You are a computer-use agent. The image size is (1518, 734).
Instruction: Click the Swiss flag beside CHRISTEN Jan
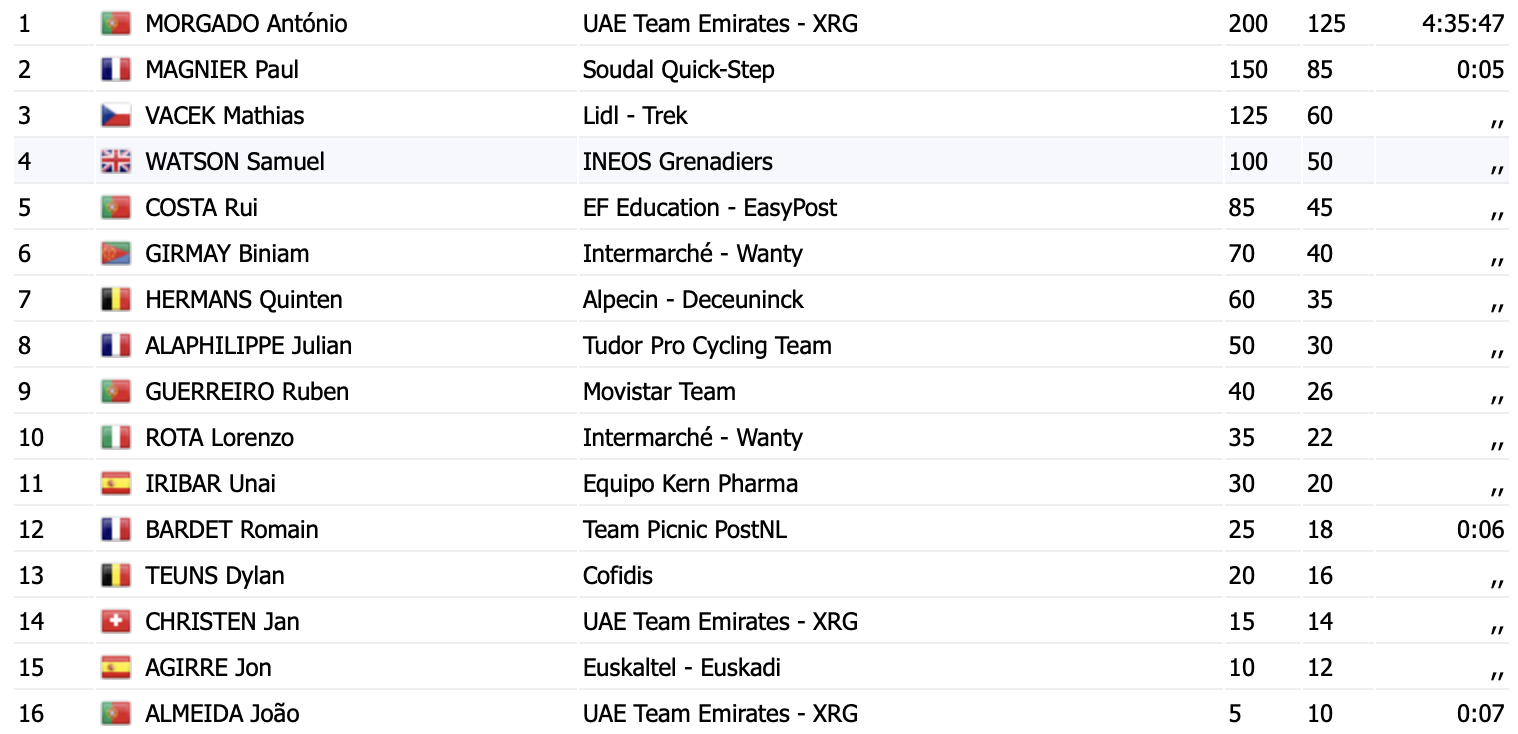116,621
